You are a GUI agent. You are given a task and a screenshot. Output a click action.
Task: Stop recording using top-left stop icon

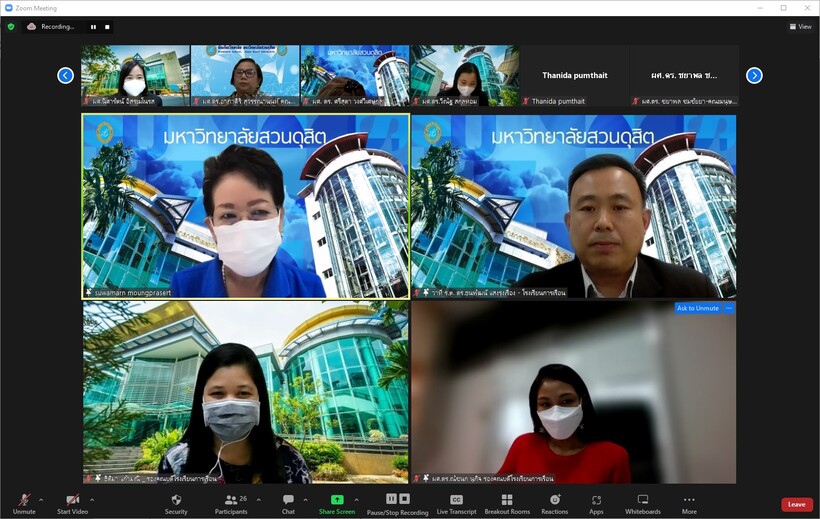click(x=107, y=27)
